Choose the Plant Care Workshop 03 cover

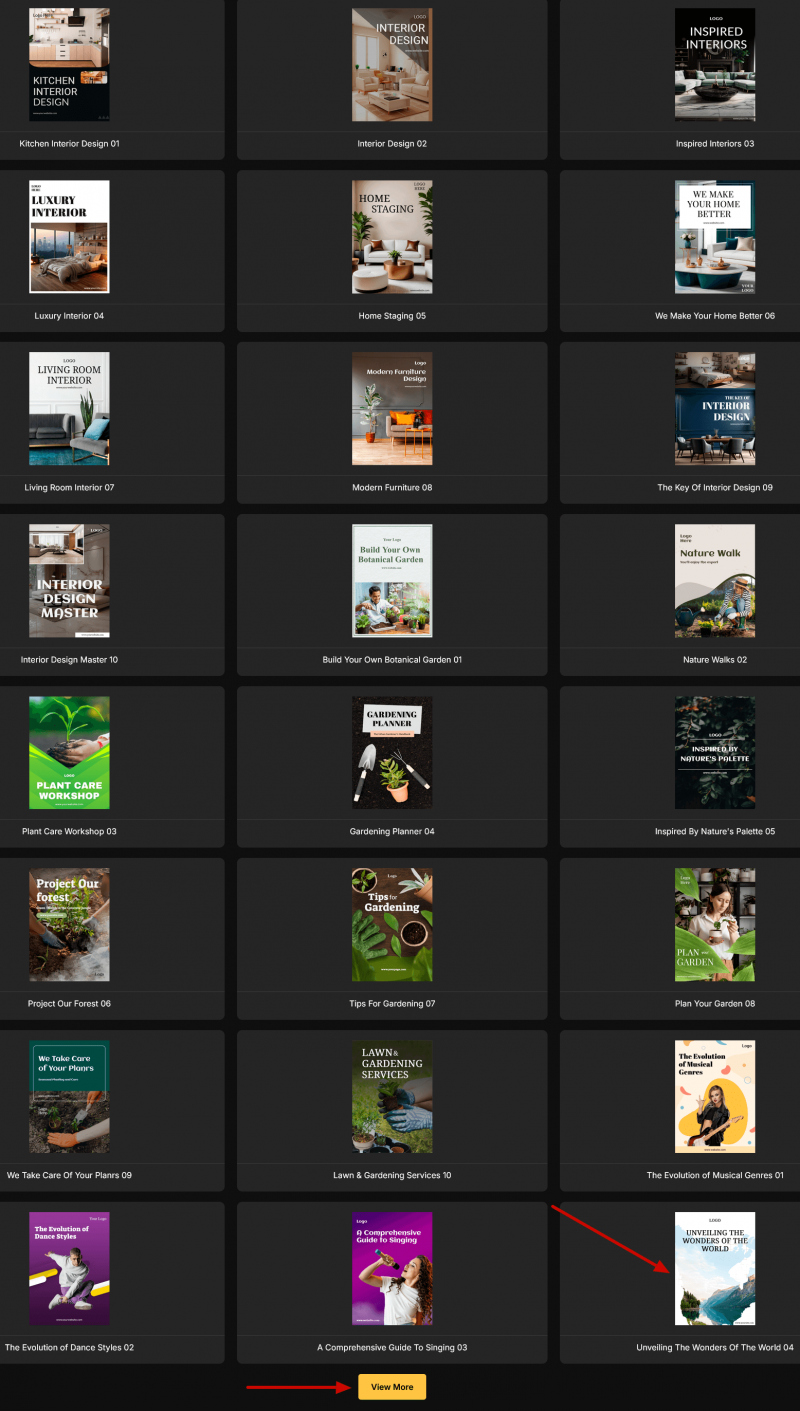(69, 753)
